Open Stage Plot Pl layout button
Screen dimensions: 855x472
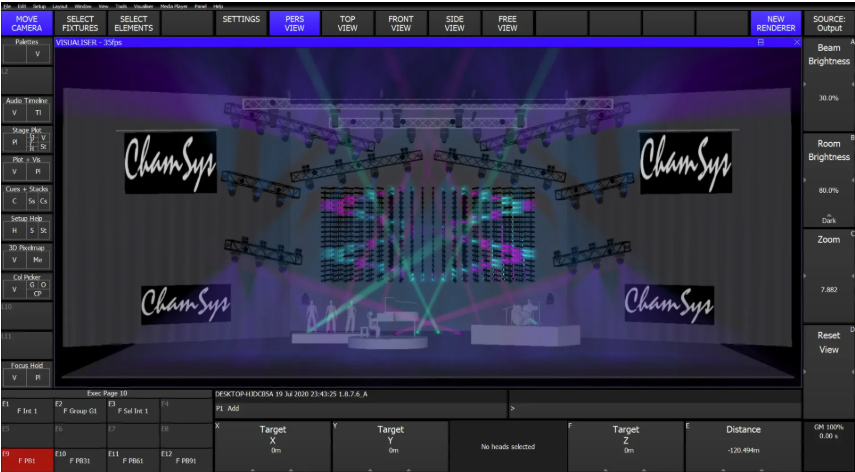(14, 142)
